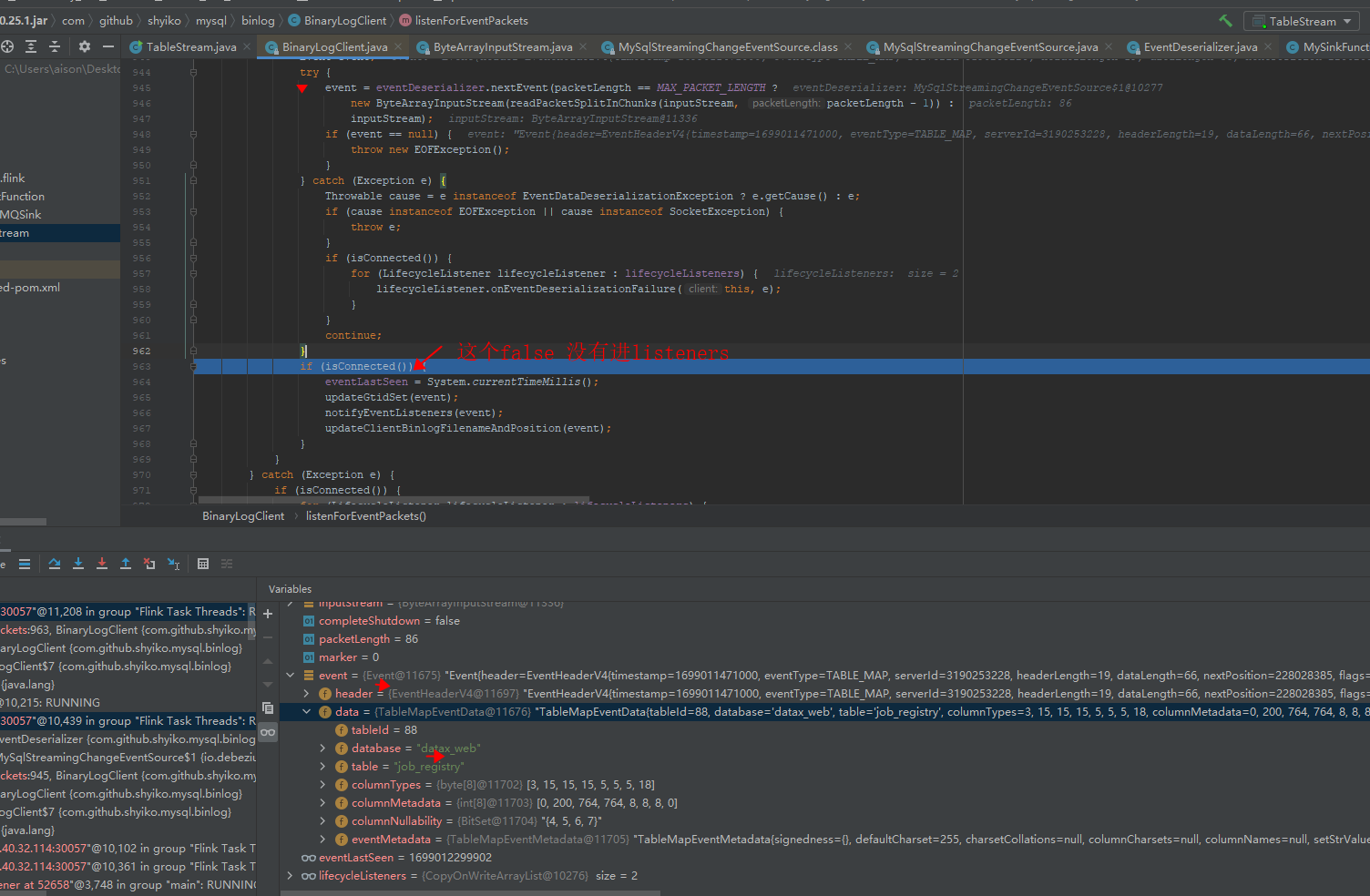Image resolution: width=1370 pixels, height=896 pixels.
Task: Switch to the TableStream.java tab
Action: (183, 46)
